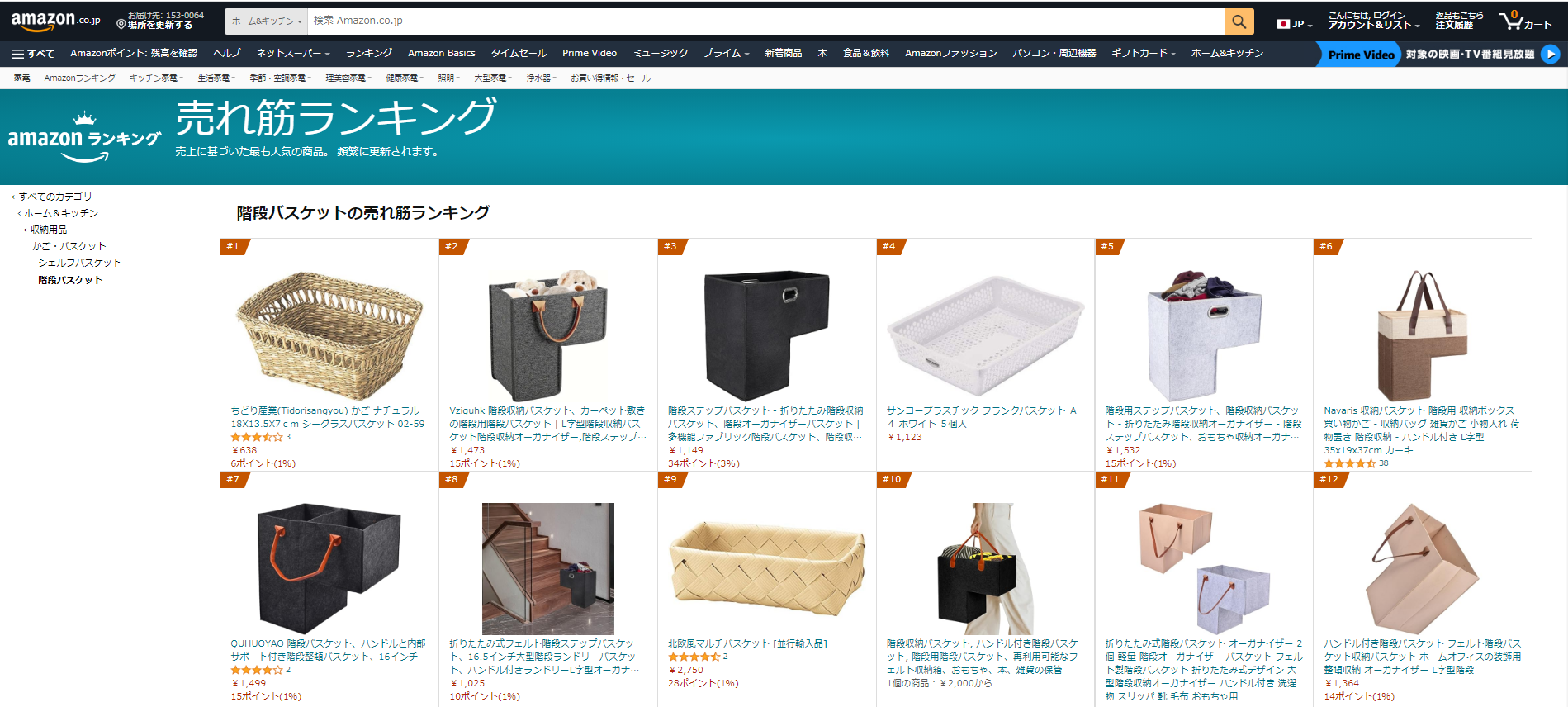This screenshot has width=1568, height=707.
Task: Open the タイムセール menu item
Action: [519, 54]
